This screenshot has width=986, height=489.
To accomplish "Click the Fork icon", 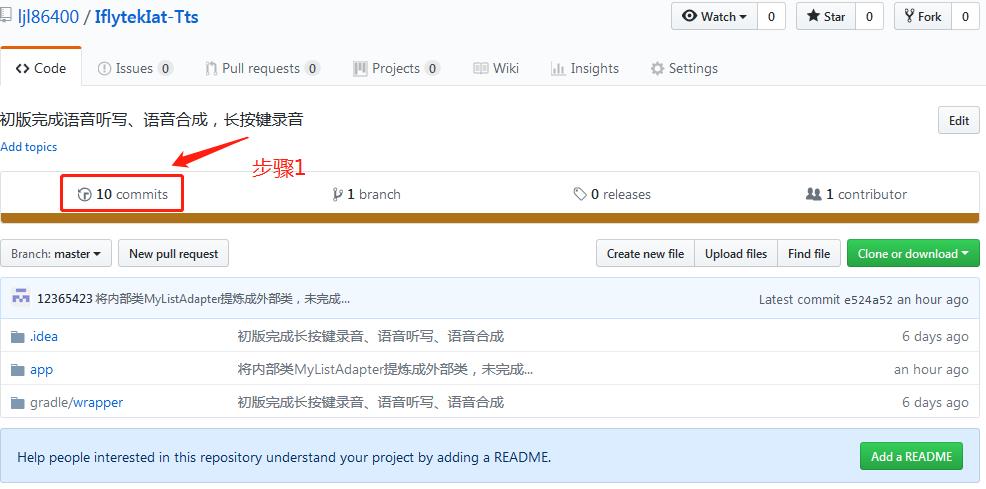I will (x=909, y=16).
